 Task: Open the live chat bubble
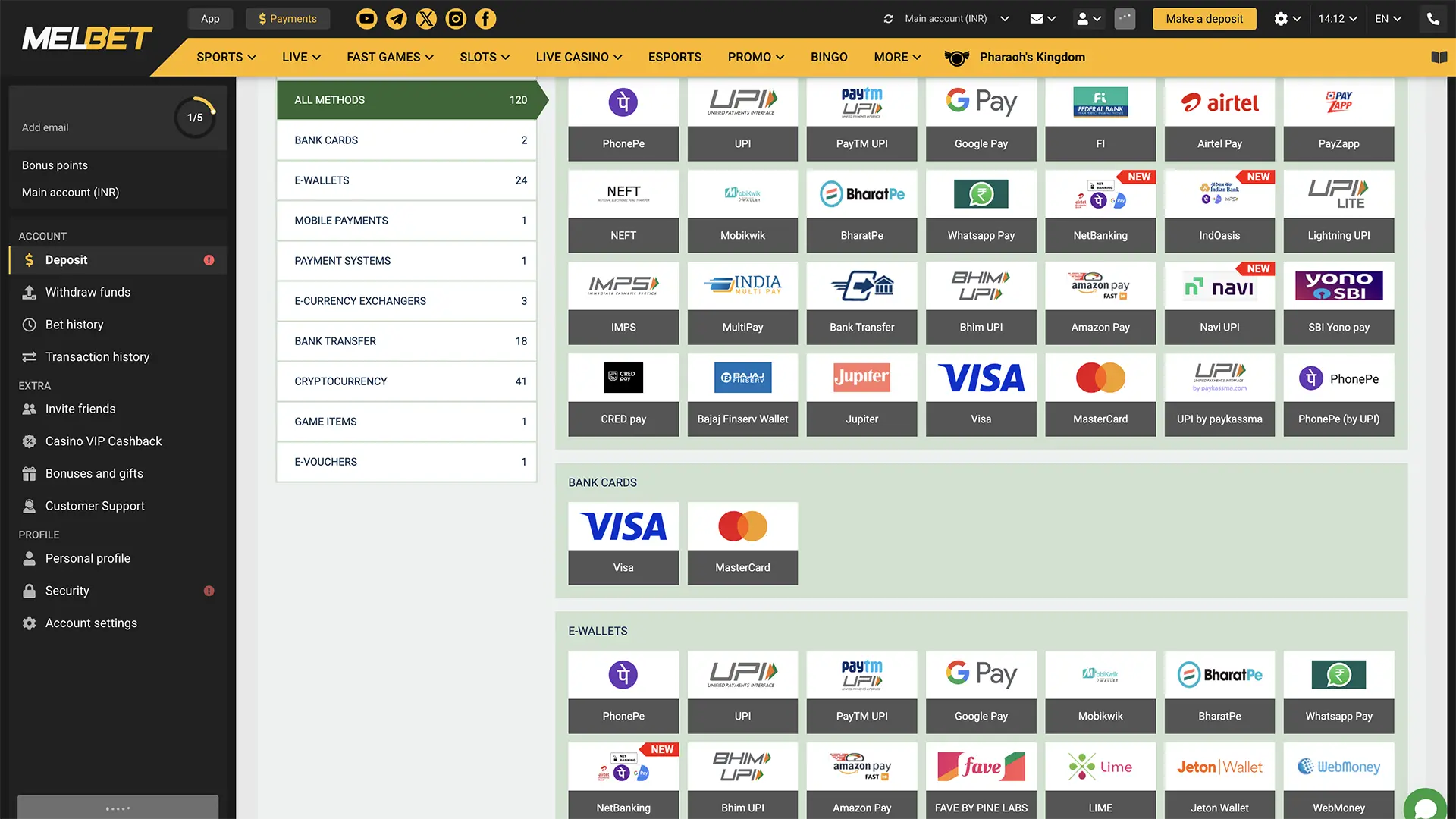pyautogui.click(x=1426, y=807)
